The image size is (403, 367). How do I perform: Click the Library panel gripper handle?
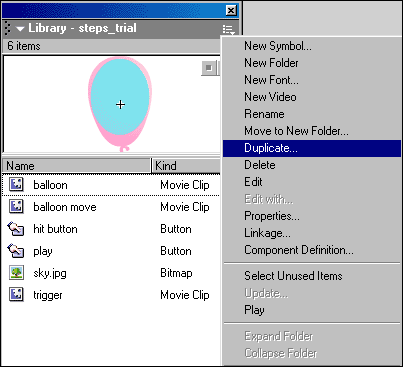pyautogui.click(x=7, y=28)
